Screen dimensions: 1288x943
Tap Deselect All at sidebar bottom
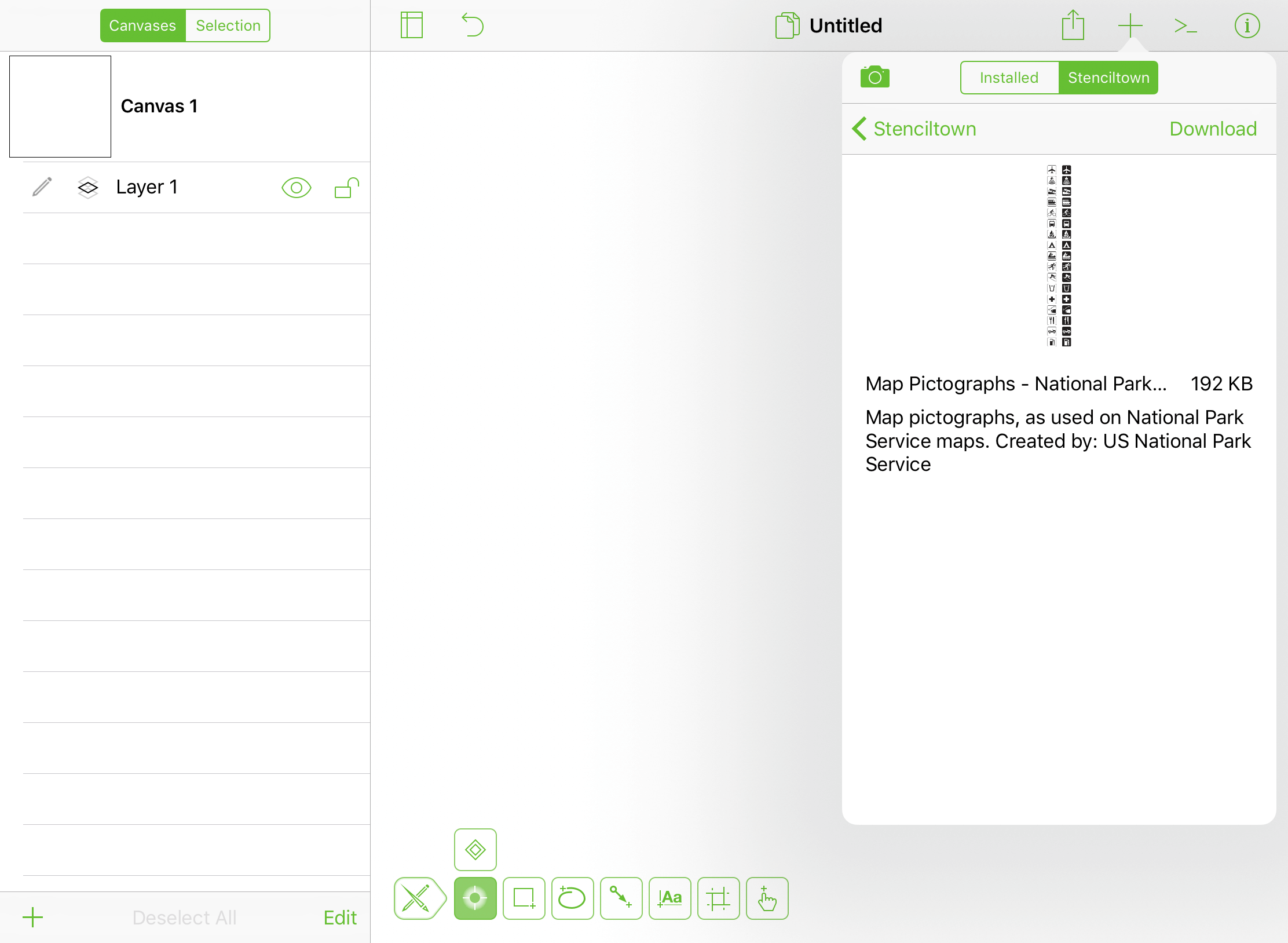[184, 917]
